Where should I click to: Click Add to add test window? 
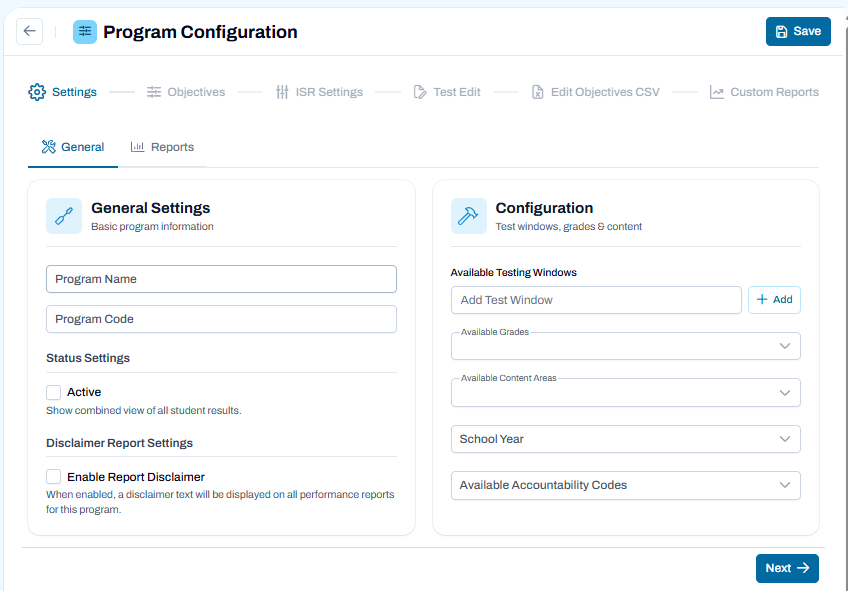pos(774,300)
